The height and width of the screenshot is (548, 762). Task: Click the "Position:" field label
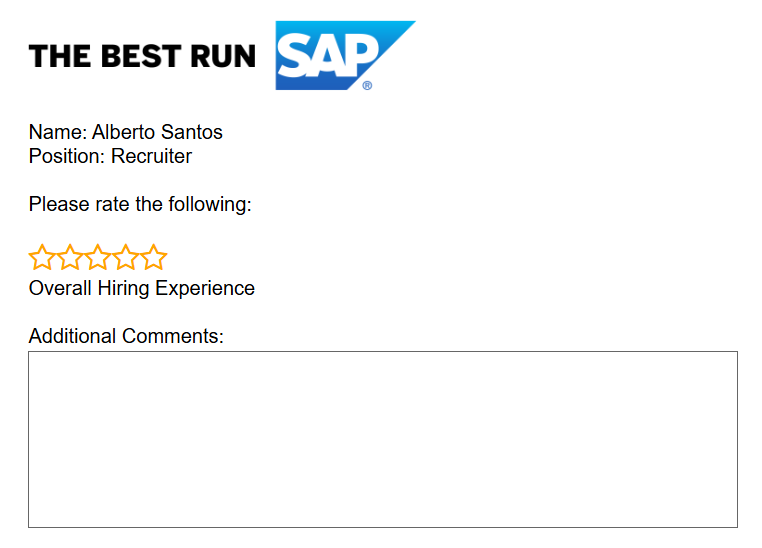(x=67, y=156)
